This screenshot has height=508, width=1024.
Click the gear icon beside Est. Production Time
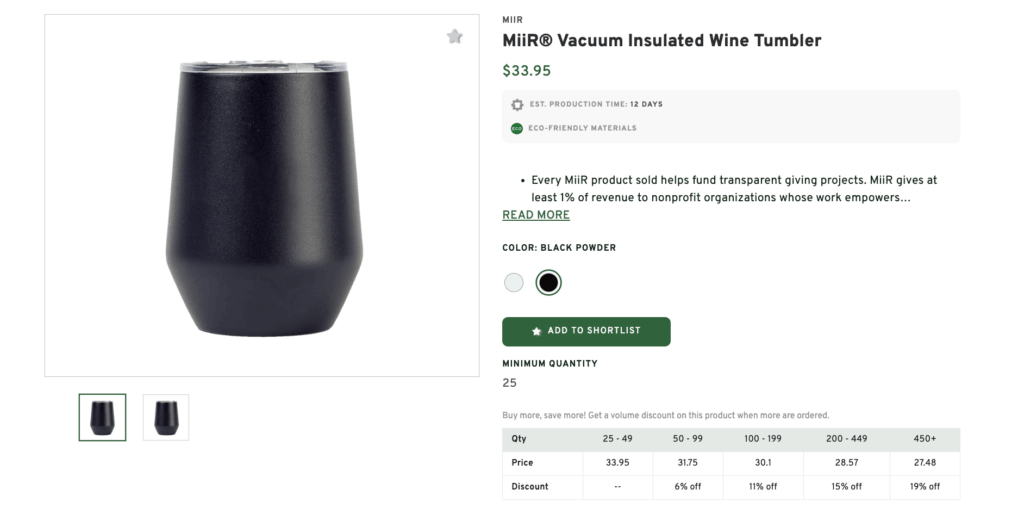coord(517,104)
